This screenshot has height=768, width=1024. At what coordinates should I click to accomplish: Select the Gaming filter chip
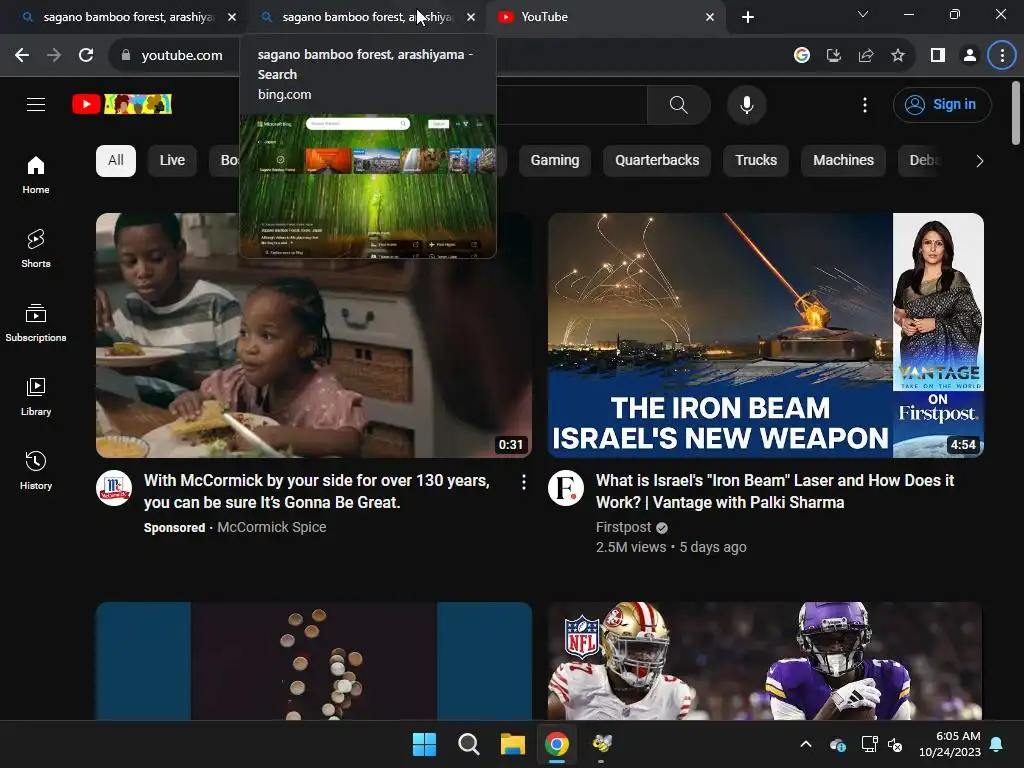554,161
